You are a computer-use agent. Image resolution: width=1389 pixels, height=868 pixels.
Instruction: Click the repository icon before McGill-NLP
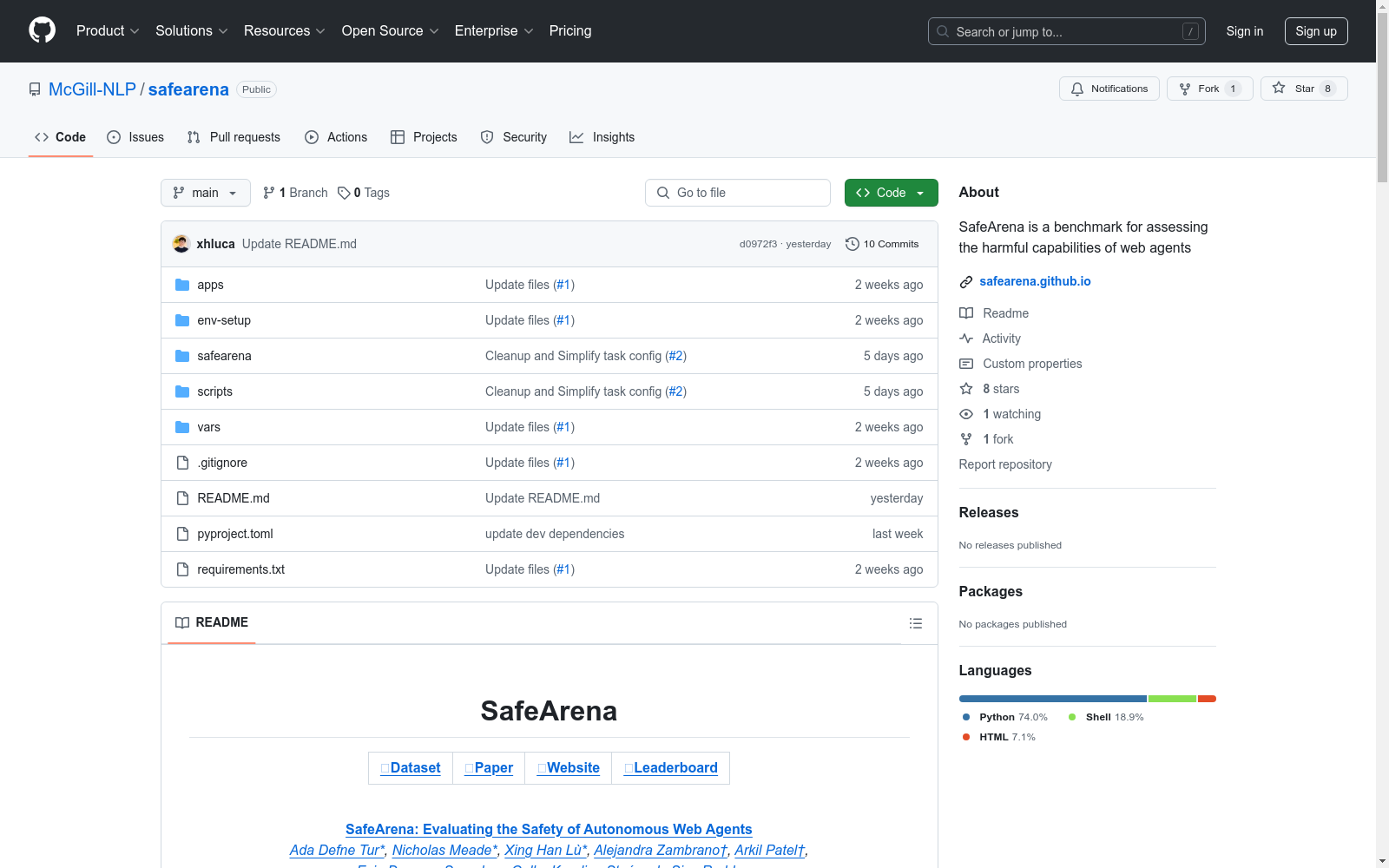(35, 89)
